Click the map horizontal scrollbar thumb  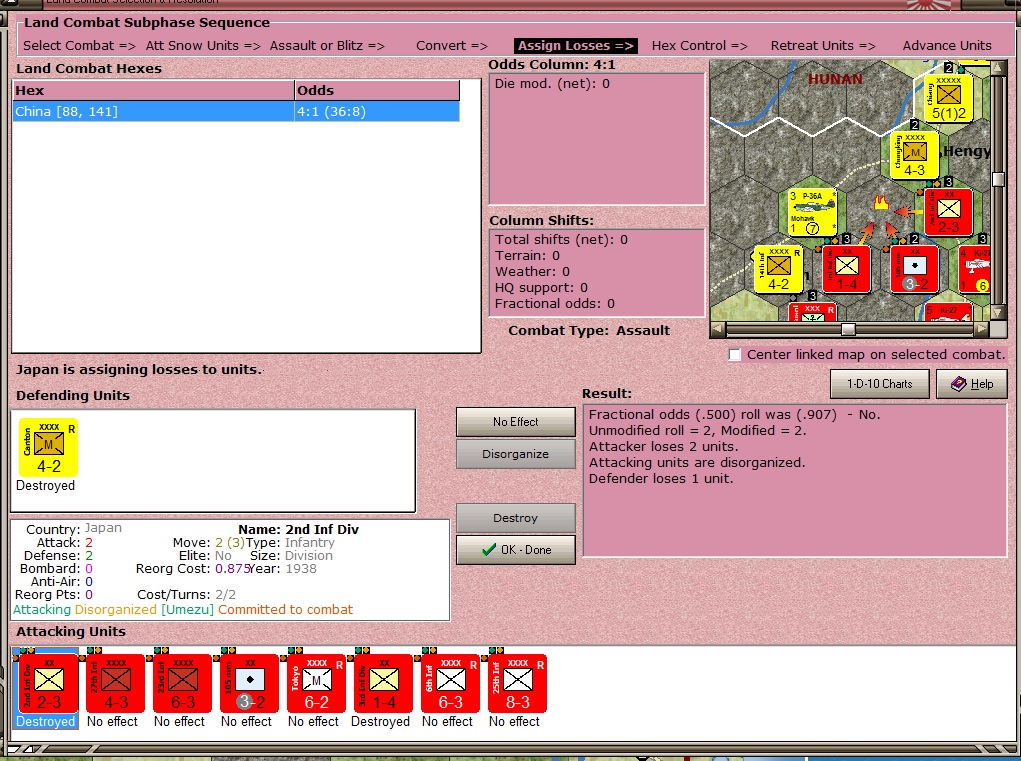pos(848,329)
